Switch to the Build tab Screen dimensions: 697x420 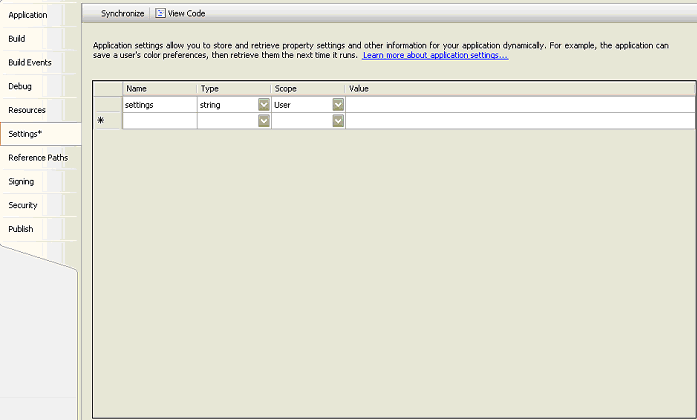click(x=17, y=39)
